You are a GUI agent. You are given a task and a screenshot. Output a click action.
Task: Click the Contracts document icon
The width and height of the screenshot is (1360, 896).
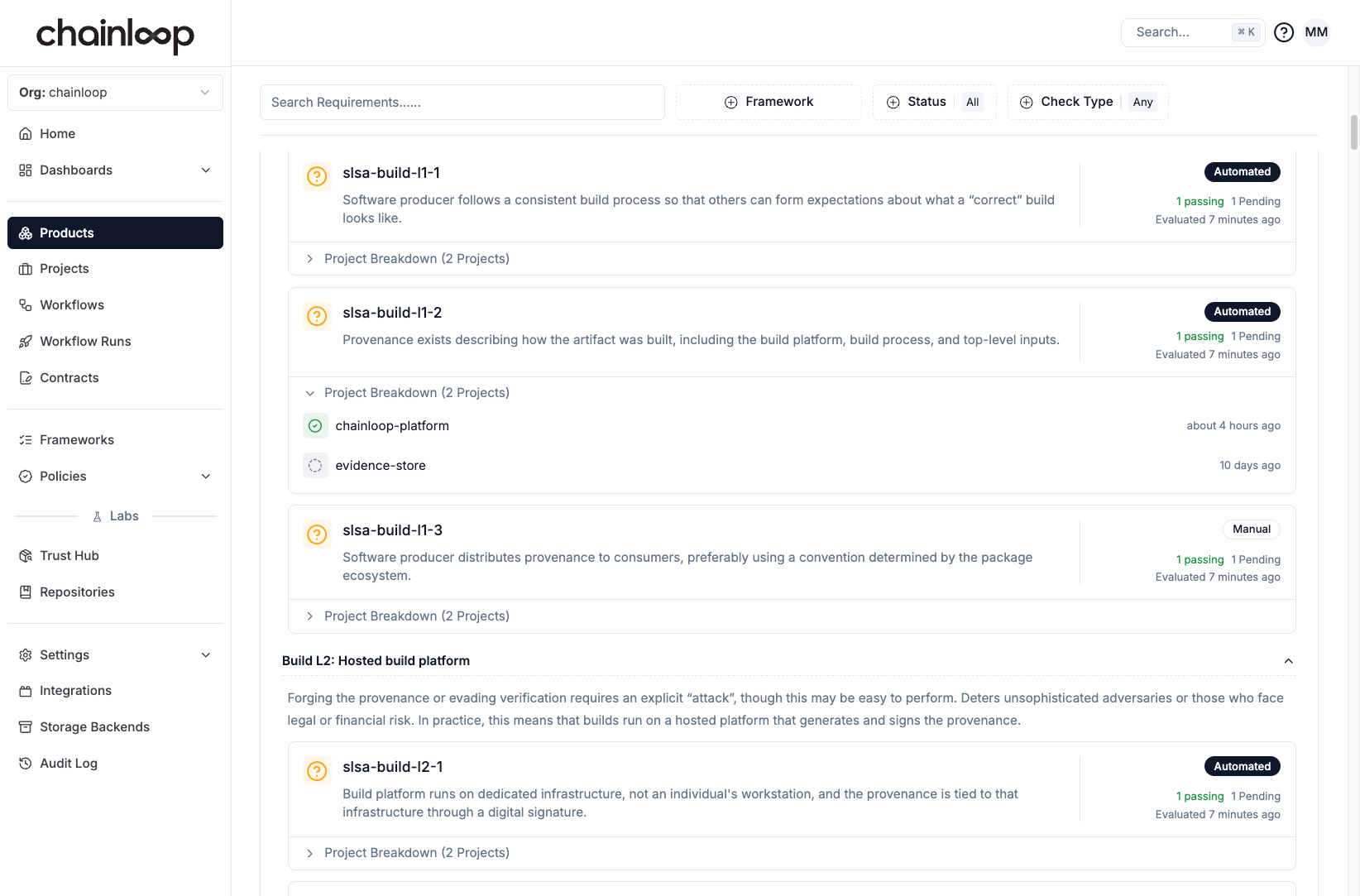[26, 378]
